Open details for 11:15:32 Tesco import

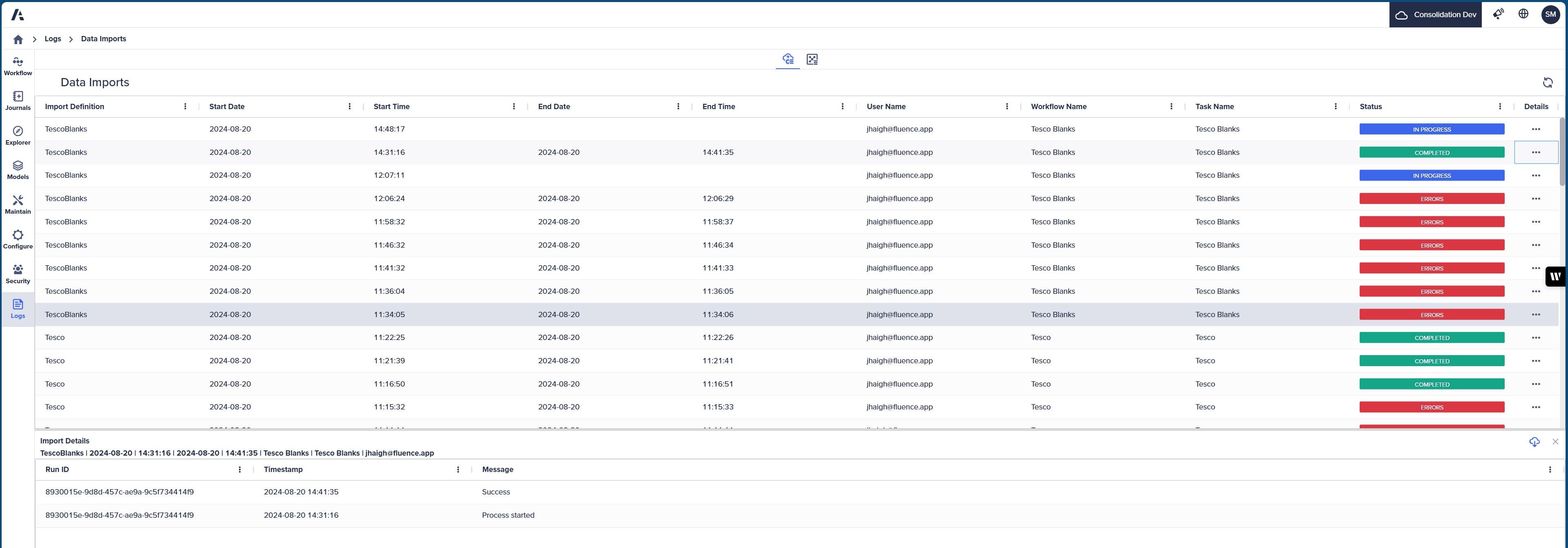(x=1536, y=407)
